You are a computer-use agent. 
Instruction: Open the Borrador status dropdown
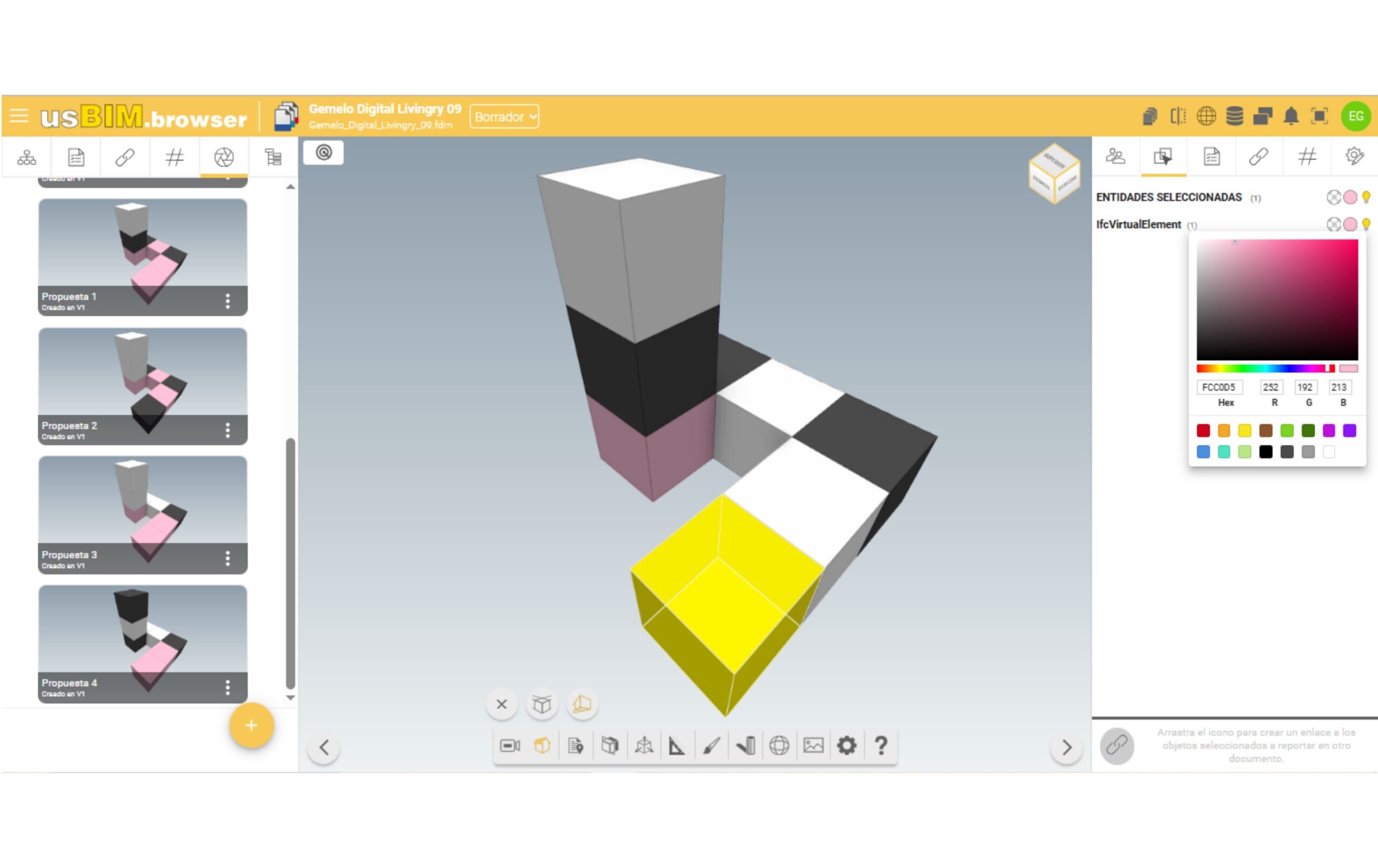pyautogui.click(x=504, y=117)
